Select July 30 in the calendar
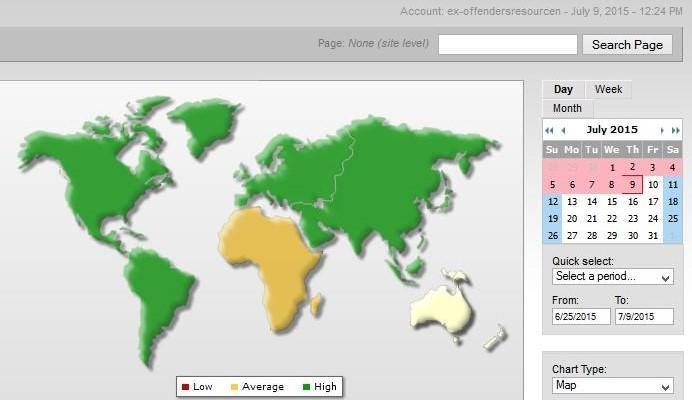 click(633, 236)
